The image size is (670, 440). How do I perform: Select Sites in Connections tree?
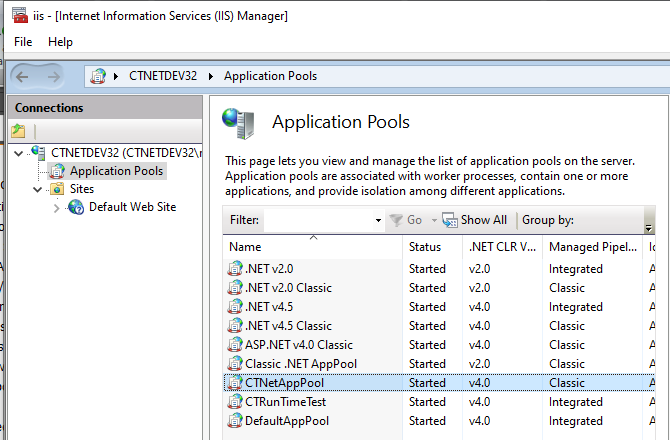(x=82, y=189)
